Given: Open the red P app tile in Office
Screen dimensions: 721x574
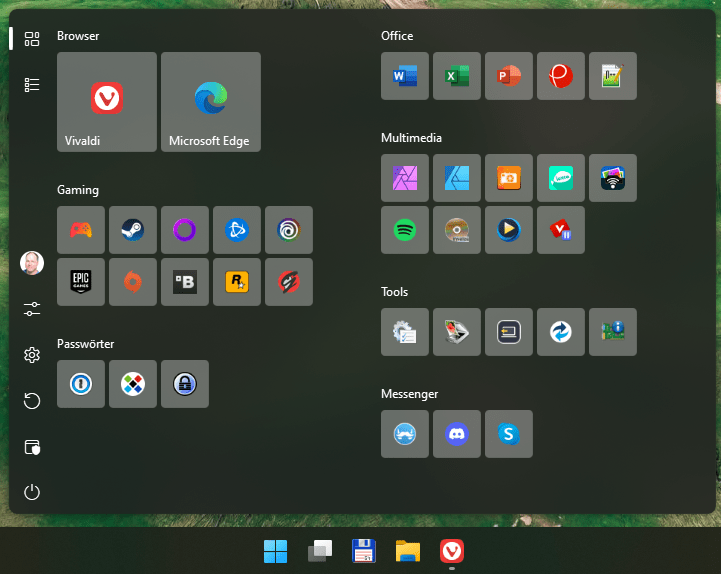Looking at the screenshot, I should [561, 76].
